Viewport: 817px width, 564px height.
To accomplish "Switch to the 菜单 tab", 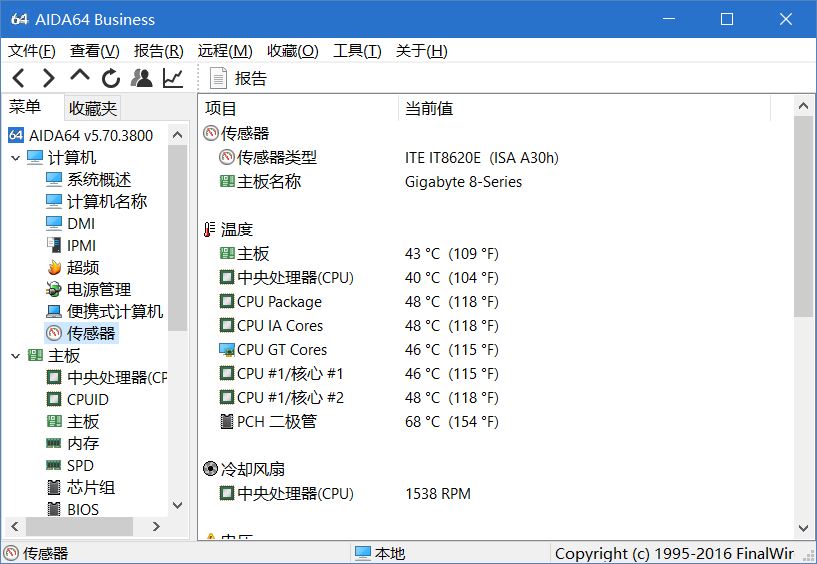I will (24, 107).
